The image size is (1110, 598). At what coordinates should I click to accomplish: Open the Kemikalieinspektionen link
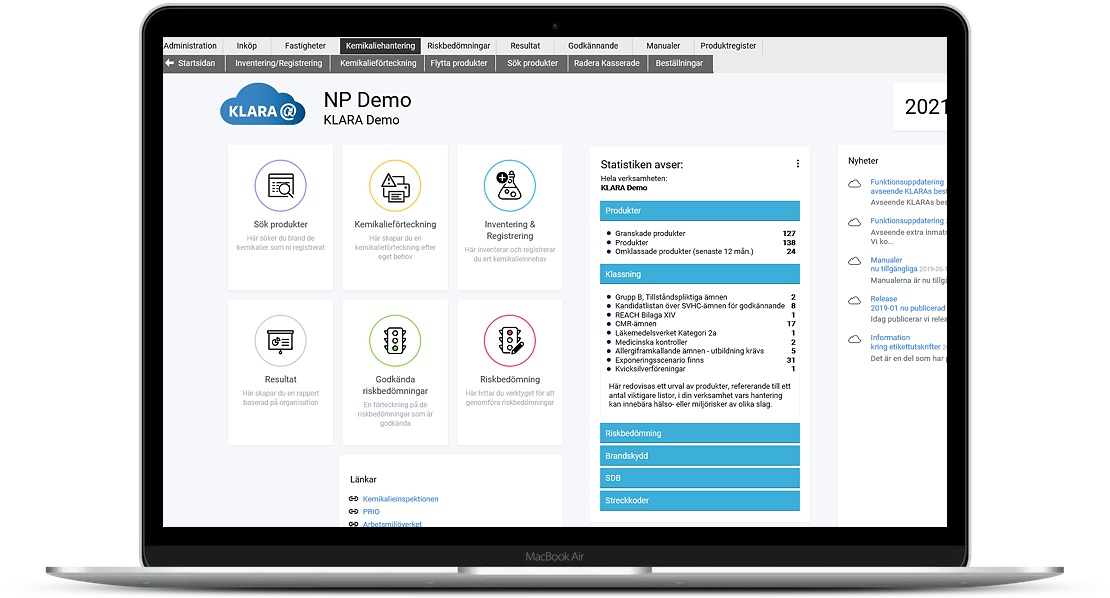click(401, 499)
